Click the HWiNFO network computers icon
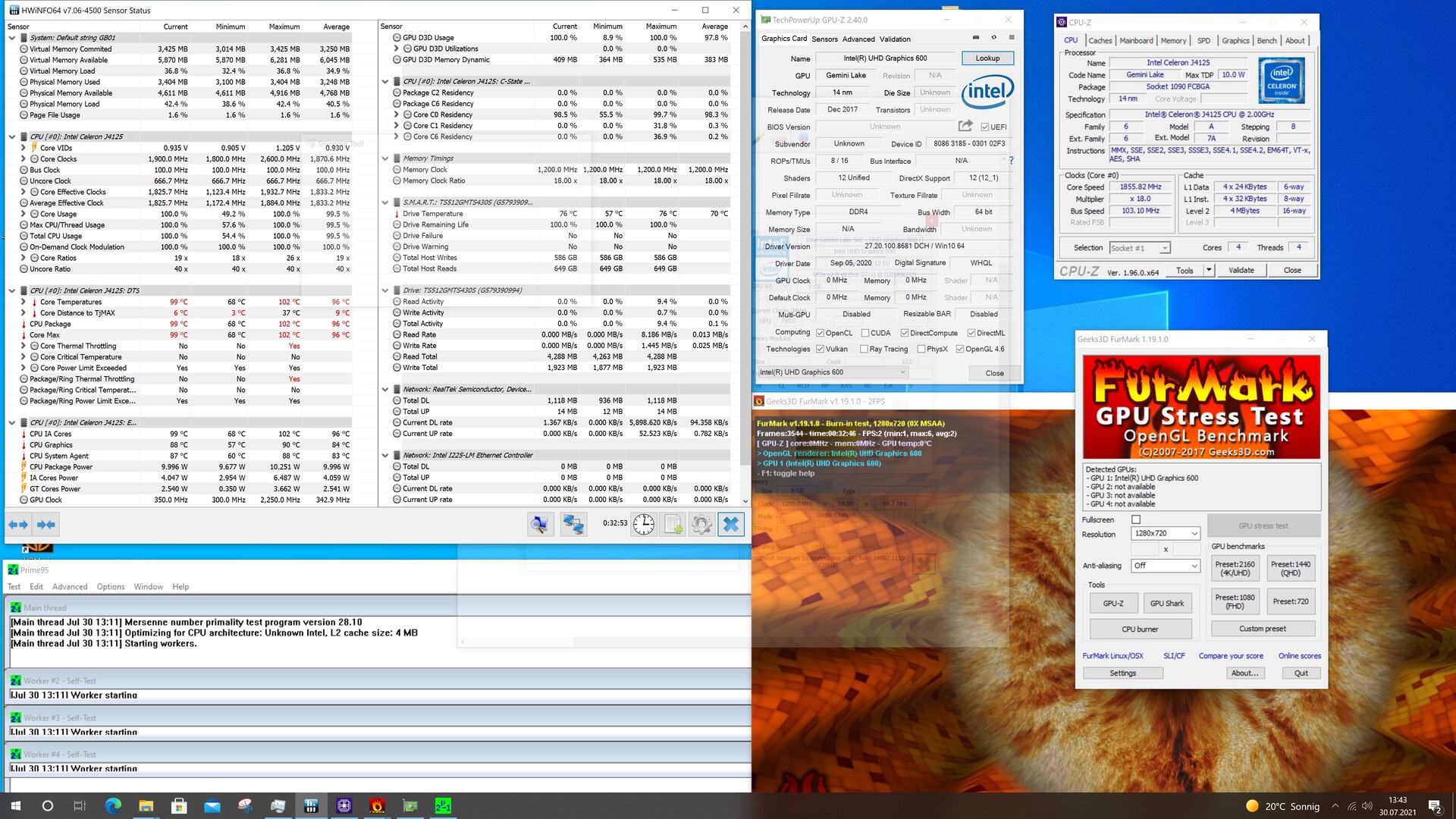The image size is (1456, 819). (x=573, y=524)
